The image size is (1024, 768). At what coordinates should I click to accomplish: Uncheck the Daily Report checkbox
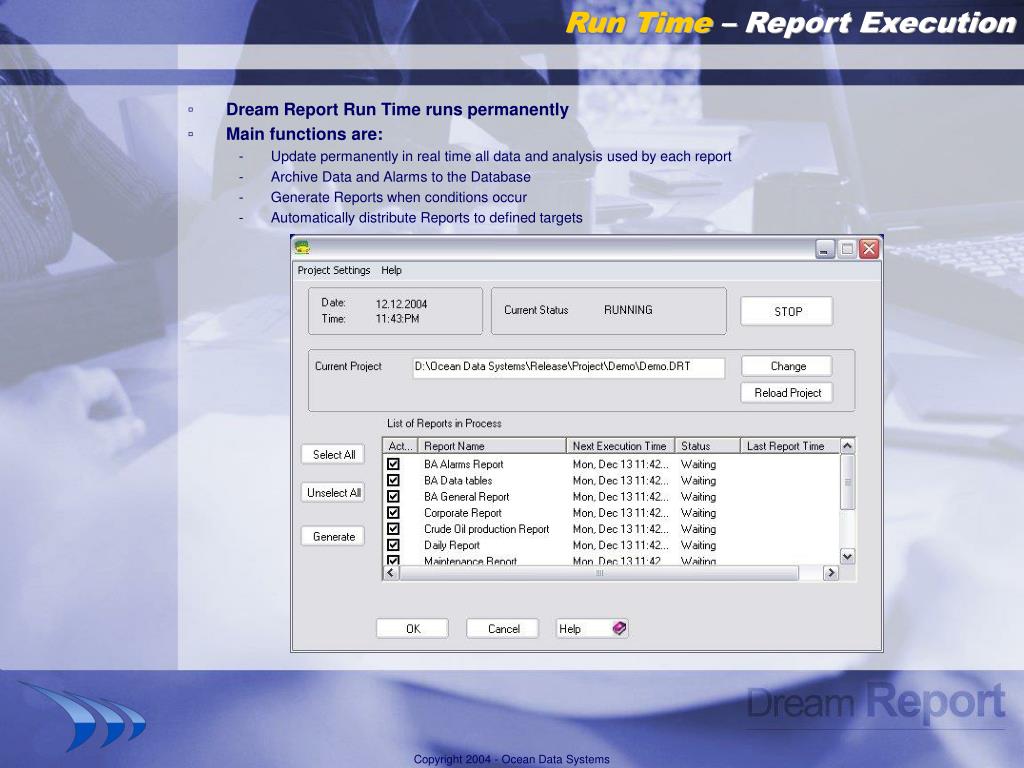pos(393,545)
